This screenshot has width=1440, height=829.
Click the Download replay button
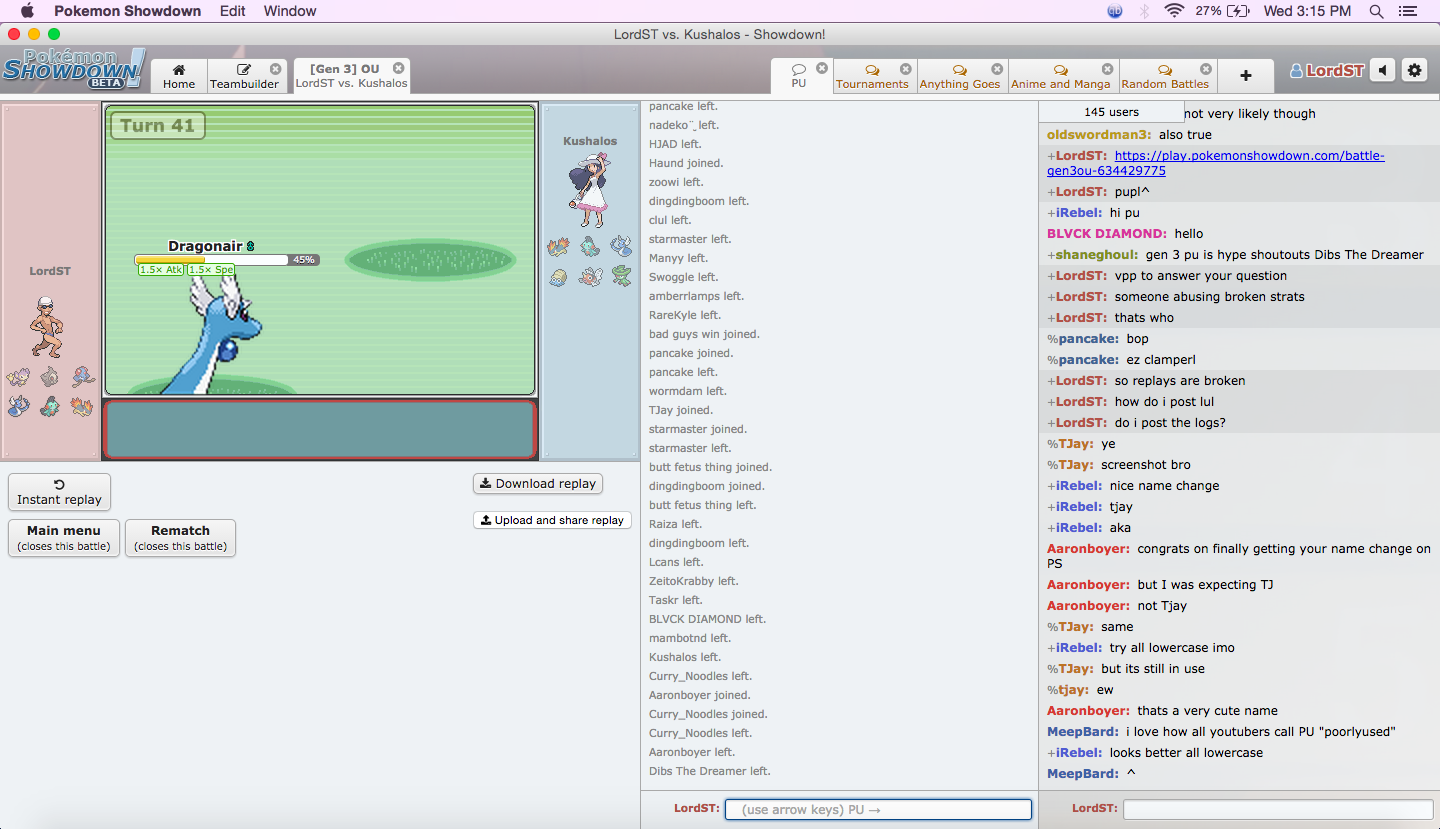click(537, 484)
